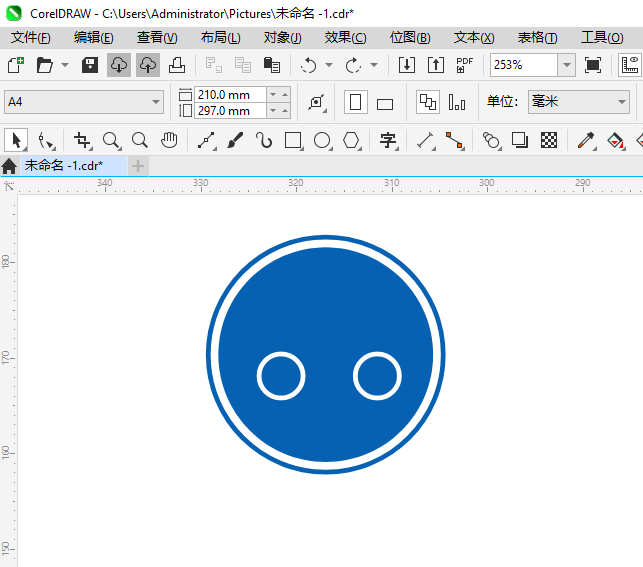Select the Color Eyedropper tool
The height and width of the screenshot is (567, 643).
click(586, 140)
